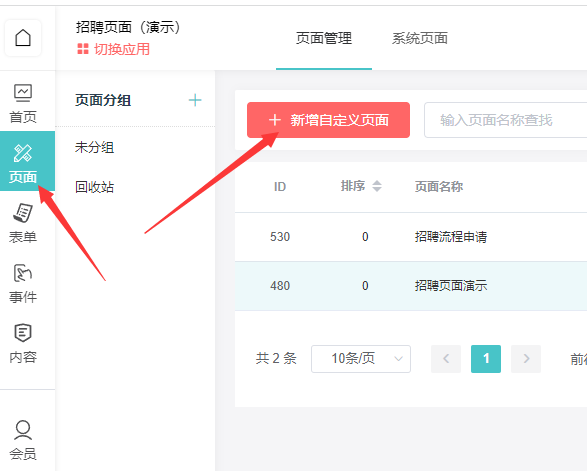Add a new page group with plus icon
The height and width of the screenshot is (471, 587).
[x=195, y=100]
